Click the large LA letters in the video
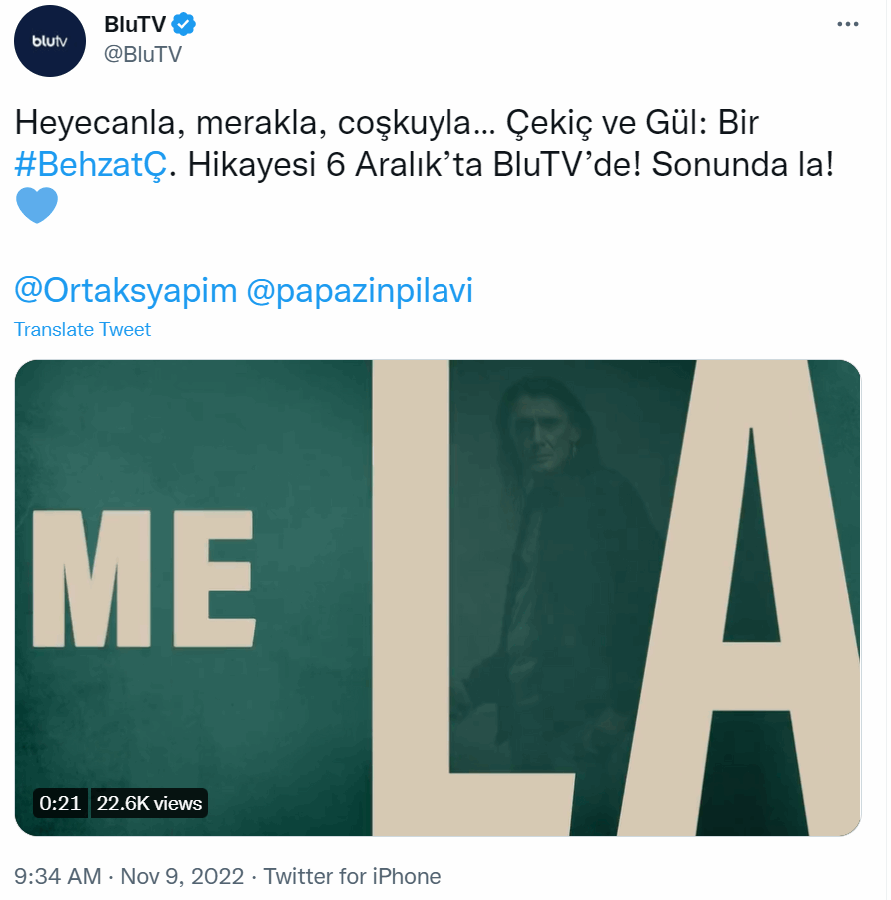Viewport: 891px width, 900px height. pos(616,598)
